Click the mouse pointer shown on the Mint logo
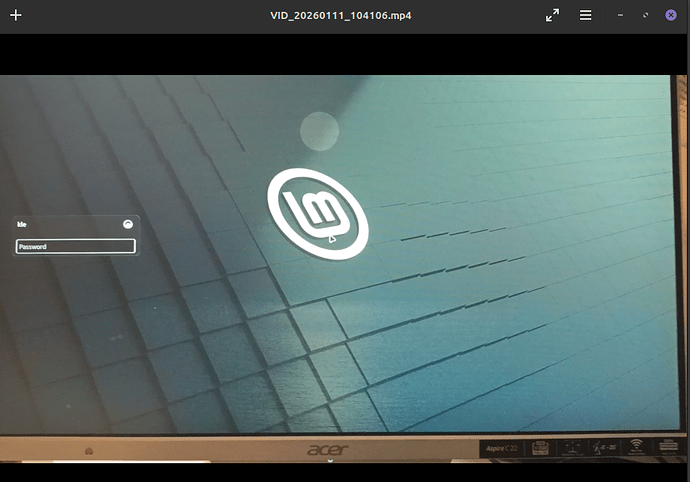This screenshot has height=482, width=690. [x=332, y=238]
